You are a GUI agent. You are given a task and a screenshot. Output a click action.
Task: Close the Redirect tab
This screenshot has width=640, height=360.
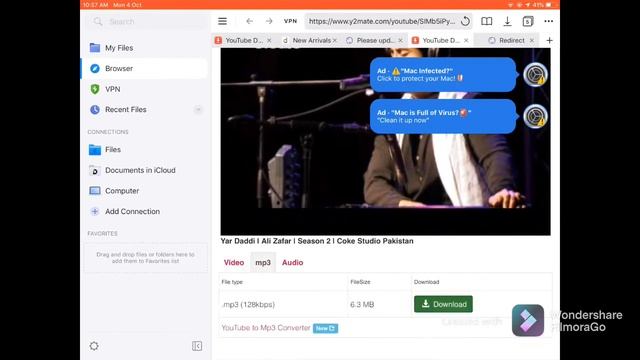tap(532, 40)
